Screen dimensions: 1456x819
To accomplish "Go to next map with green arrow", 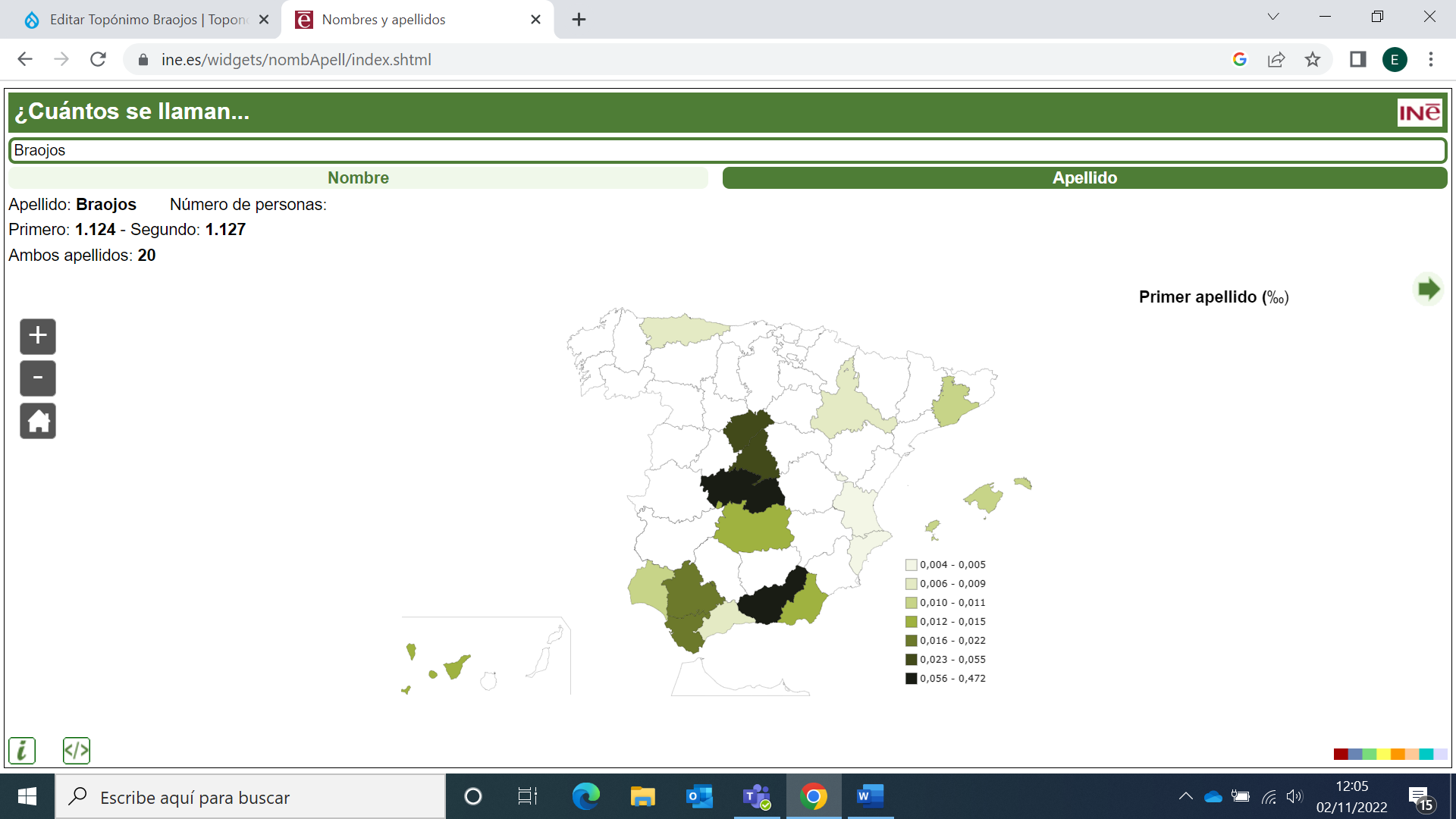I will click(x=1429, y=289).
